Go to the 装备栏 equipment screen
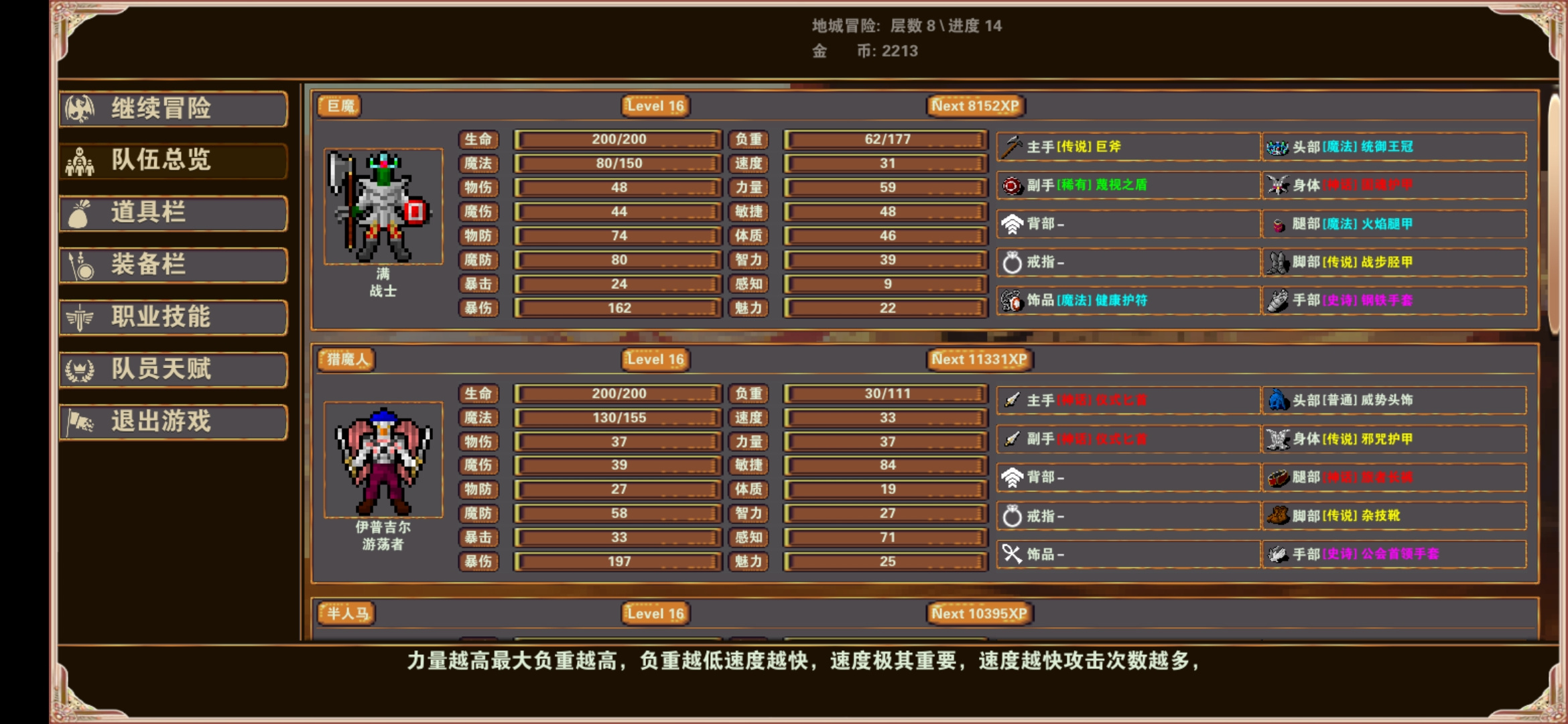This screenshot has height=724, width=1568. pos(174,265)
